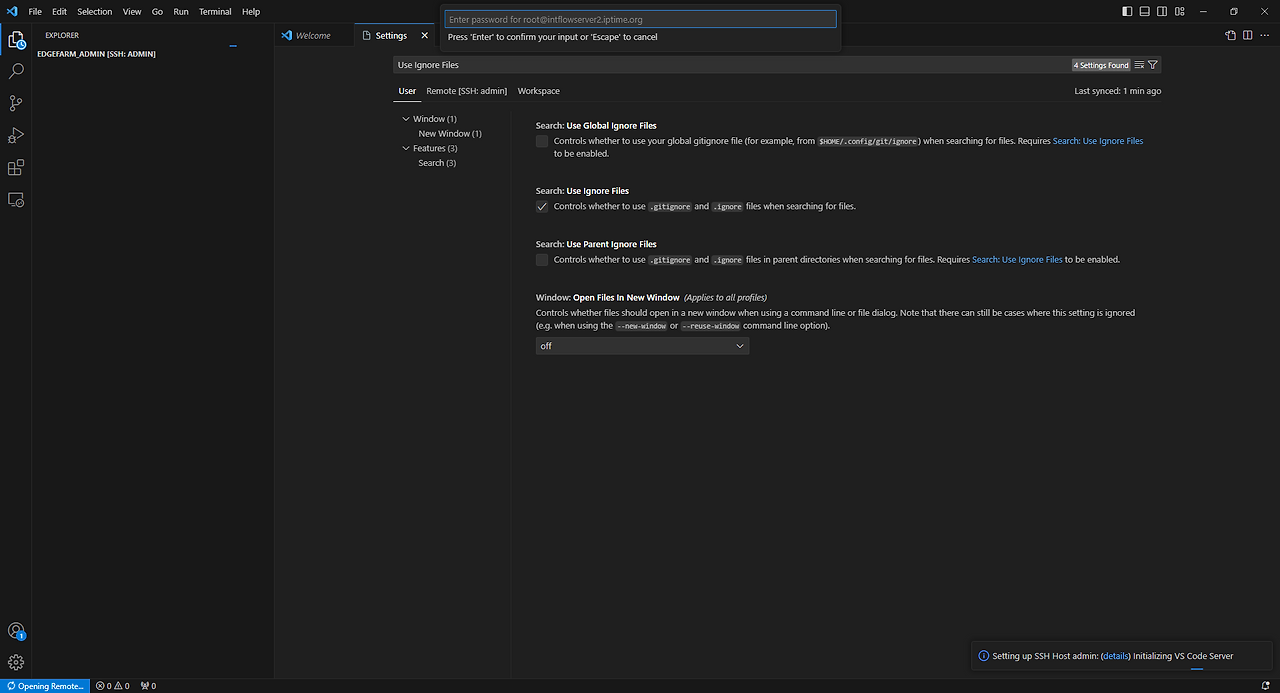Viewport: 1280px width, 693px height.
Task: Collapse the Window tree section
Action: point(406,118)
